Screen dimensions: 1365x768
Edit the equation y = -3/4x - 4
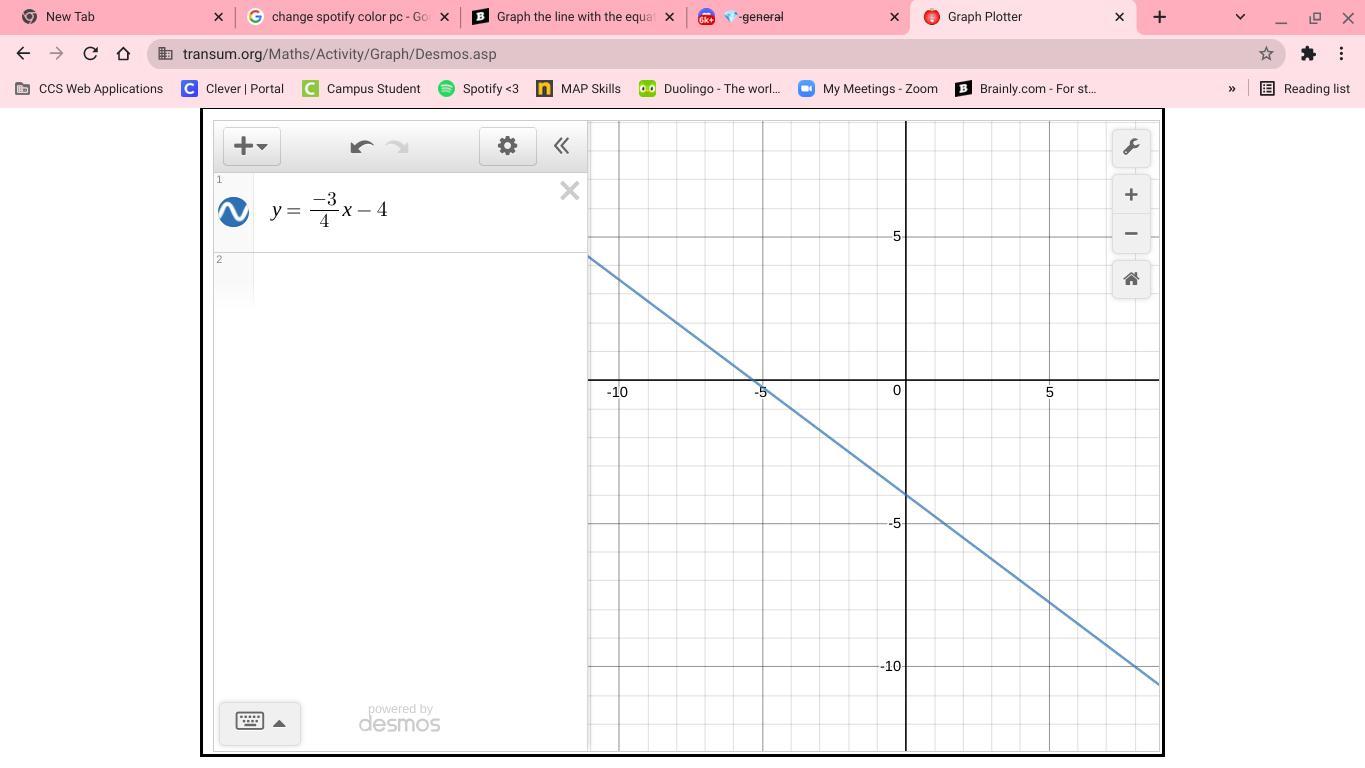coord(329,210)
